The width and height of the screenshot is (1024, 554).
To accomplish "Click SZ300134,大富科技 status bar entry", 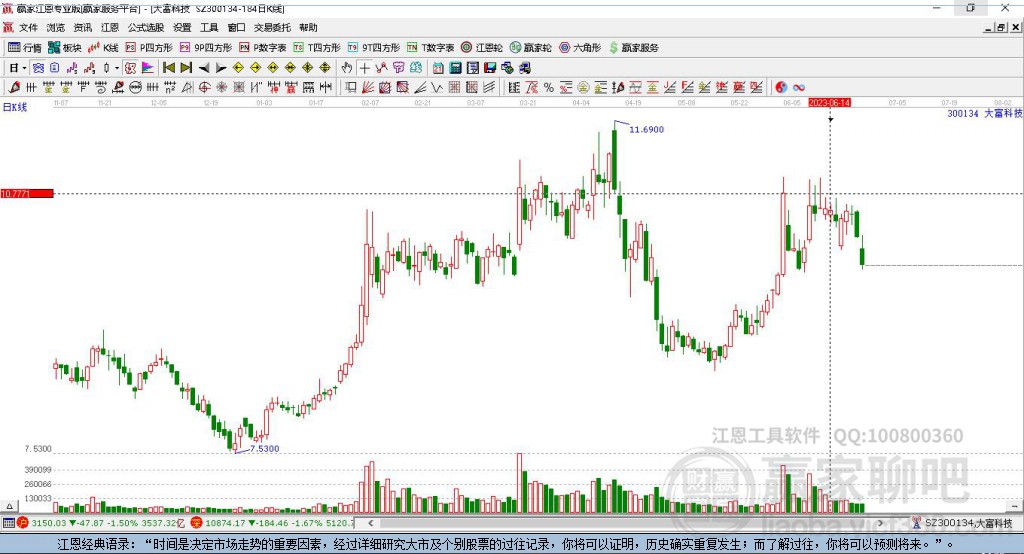I will coord(961,523).
